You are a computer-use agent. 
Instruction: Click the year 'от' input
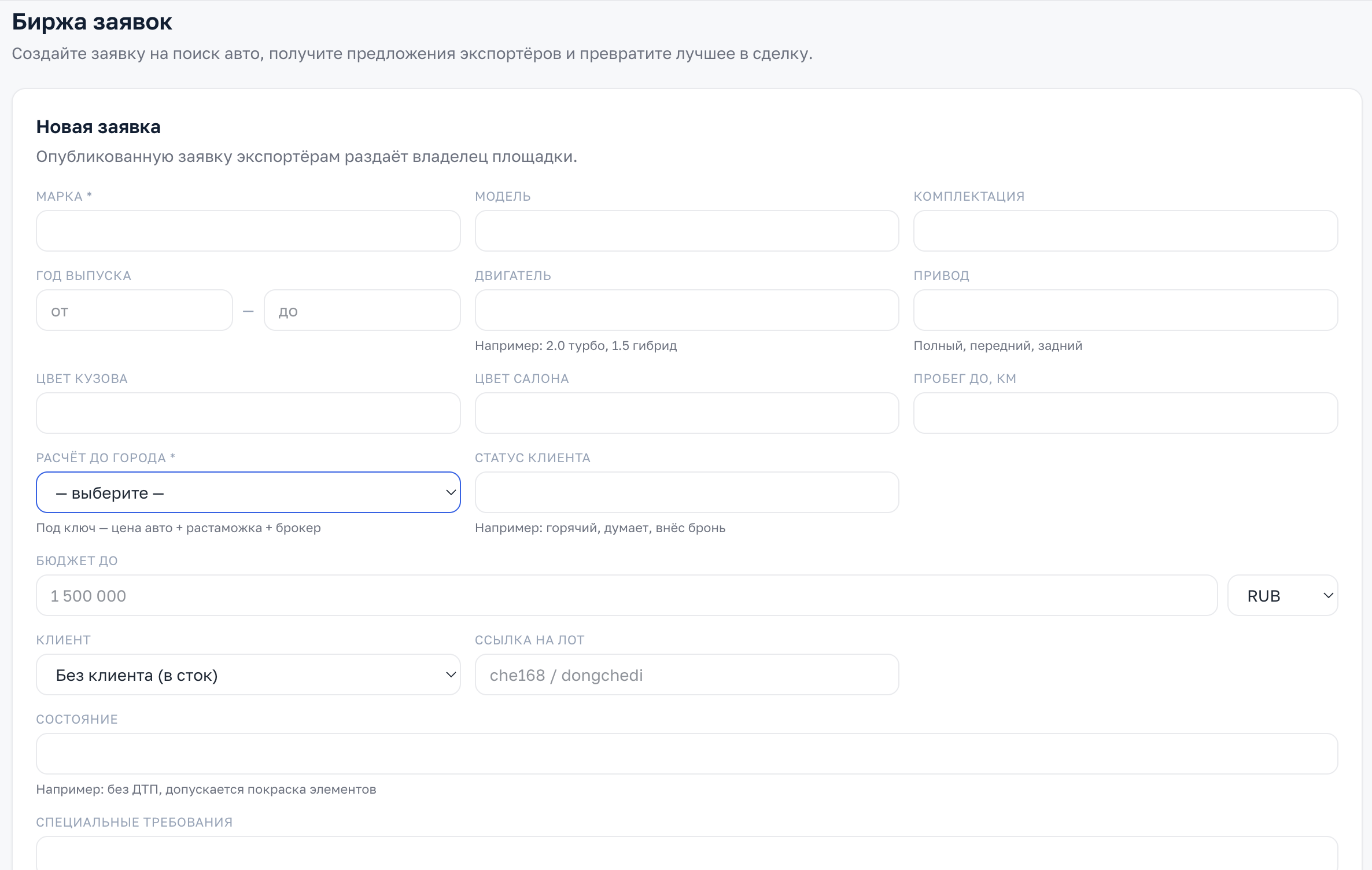[x=134, y=310]
